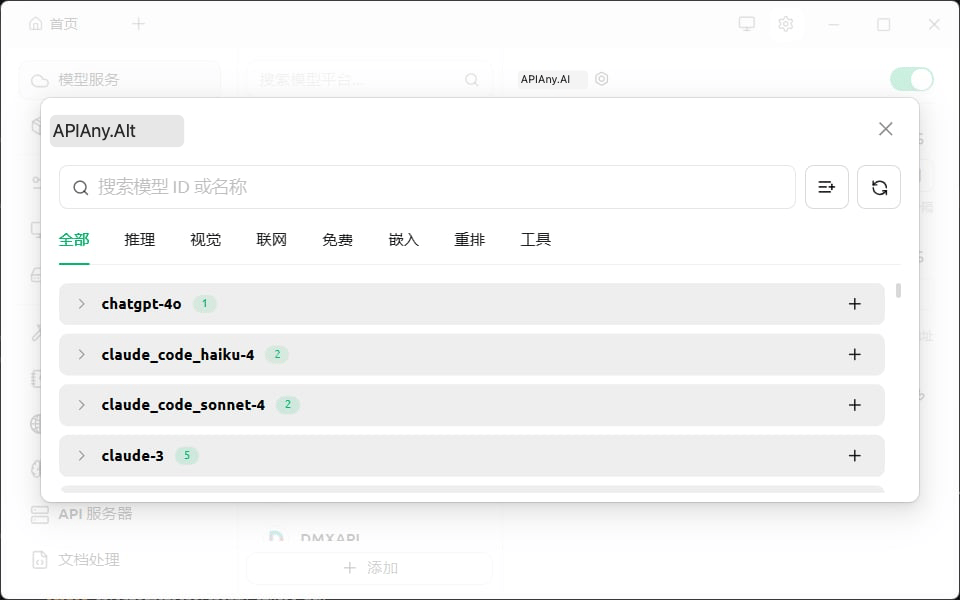Viewport: 960px width, 600px height.
Task: Click the 添加 provider button
Action: [x=370, y=568]
